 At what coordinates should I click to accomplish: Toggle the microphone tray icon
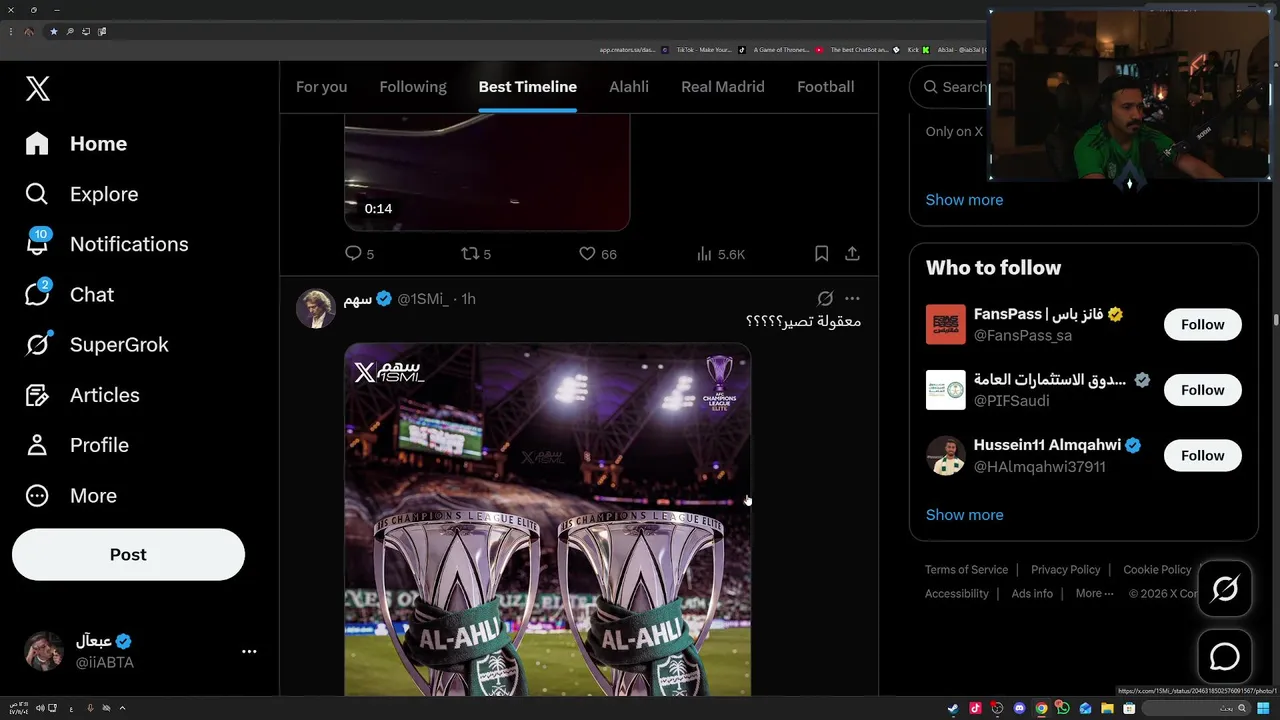point(90,708)
